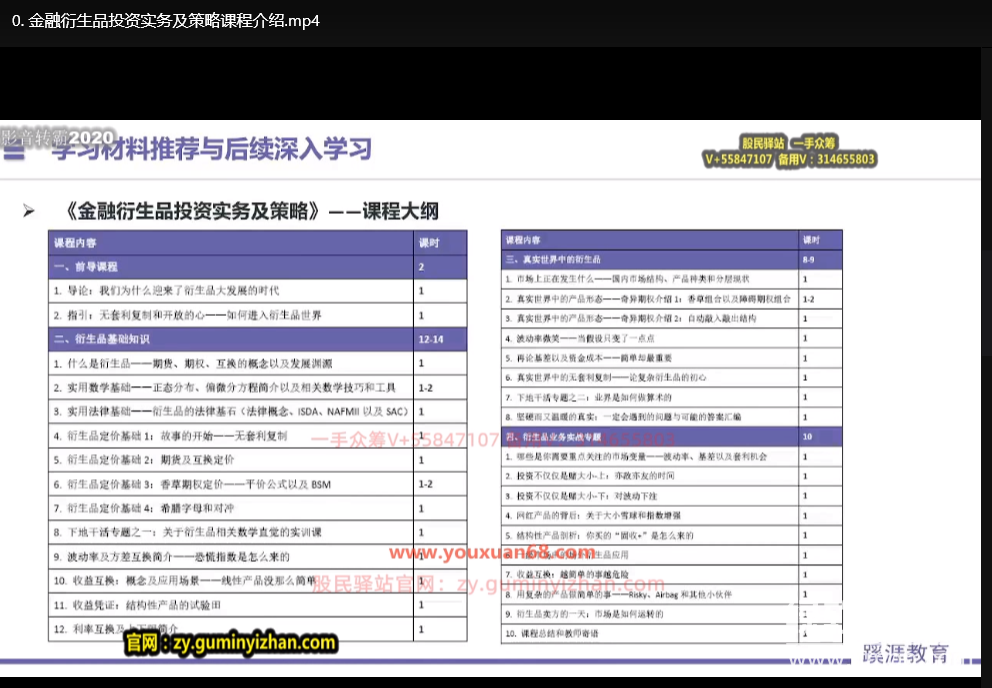Select row 波动率微笑——当假设只变了一点点

(x=672, y=338)
